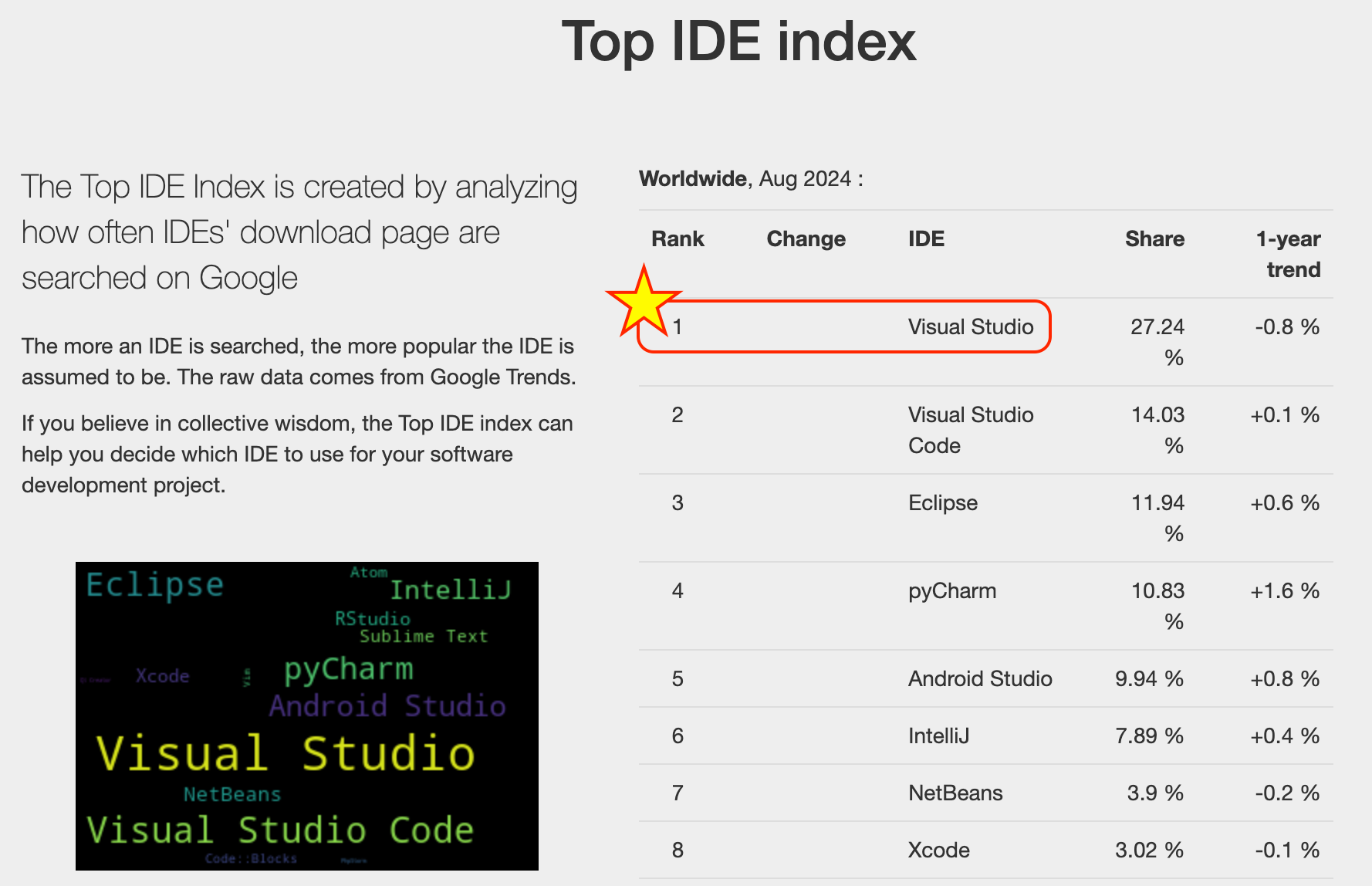Click the '+0.4 %' trend value
The height and width of the screenshot is (886, 1372).
pyautogui.click(x=1286, y=736)
